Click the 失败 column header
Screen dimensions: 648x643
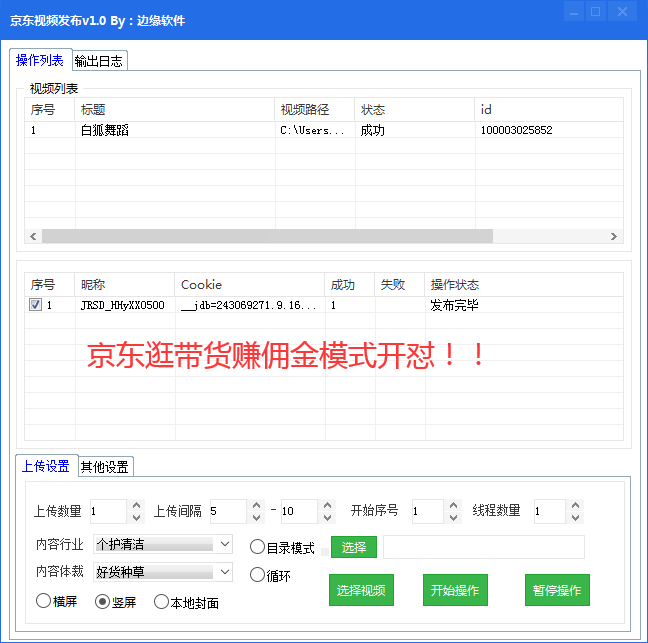tap(400, 284)
